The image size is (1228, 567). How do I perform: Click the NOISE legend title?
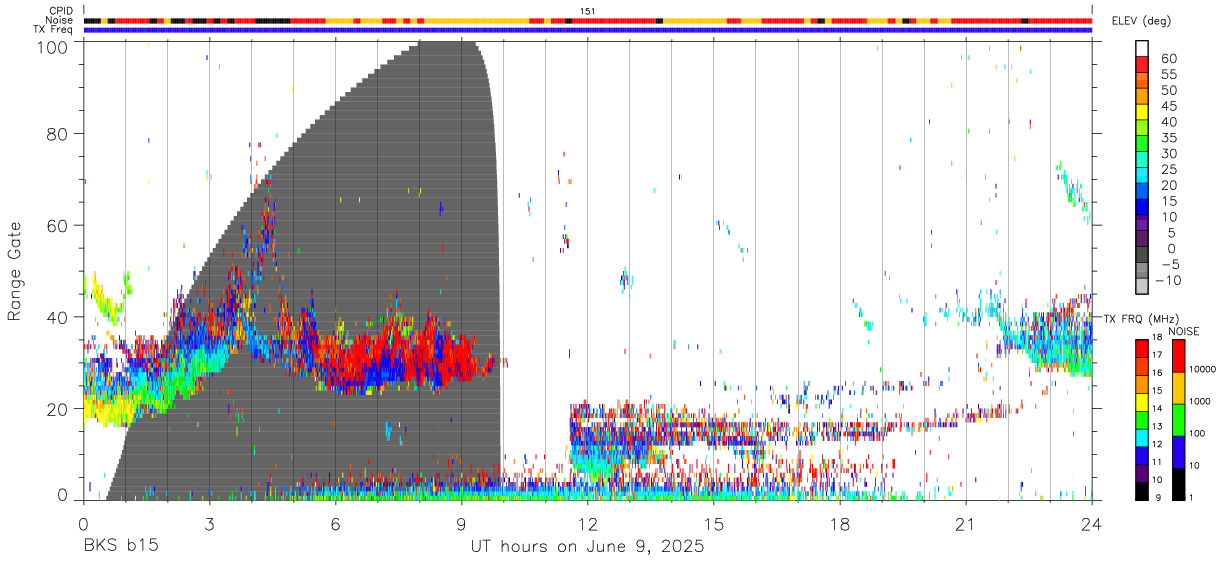pyautogui.click(x=1183, y=331)
